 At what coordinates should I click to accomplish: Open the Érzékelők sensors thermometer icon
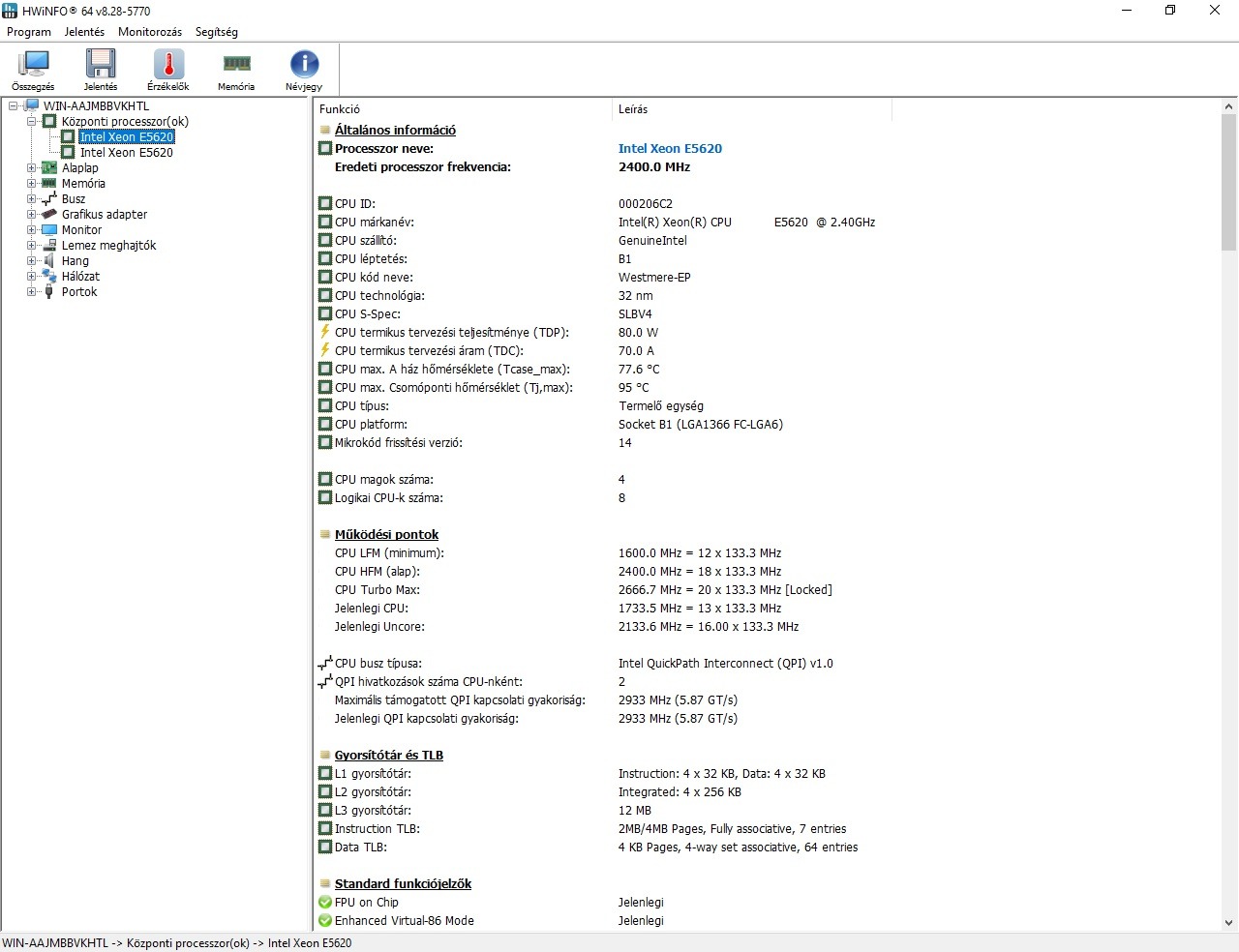click(x=168, y=64)
